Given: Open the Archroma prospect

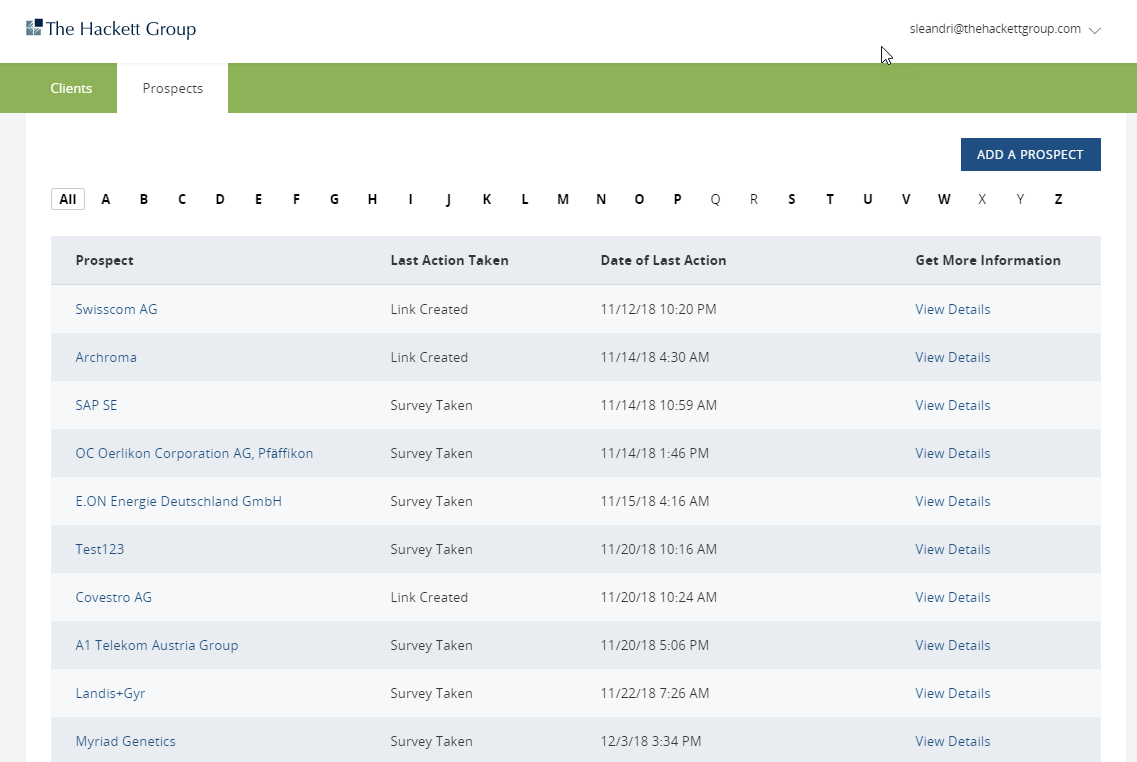Looking at the screenshot, I should (106, 357).
